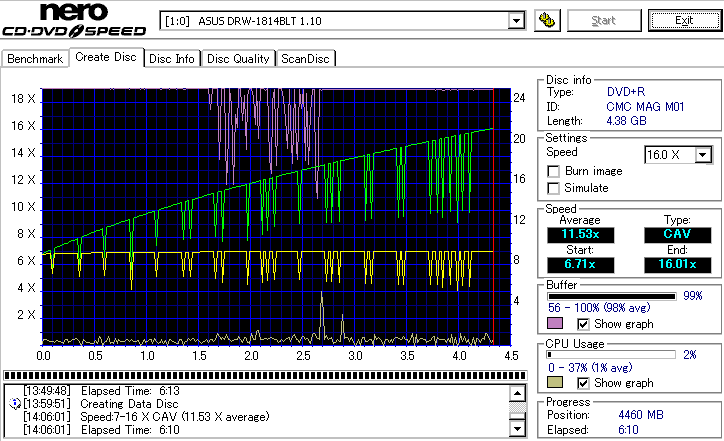Click the khaki CPU Usage color swatch
The image size is (724, 441).
554,383
